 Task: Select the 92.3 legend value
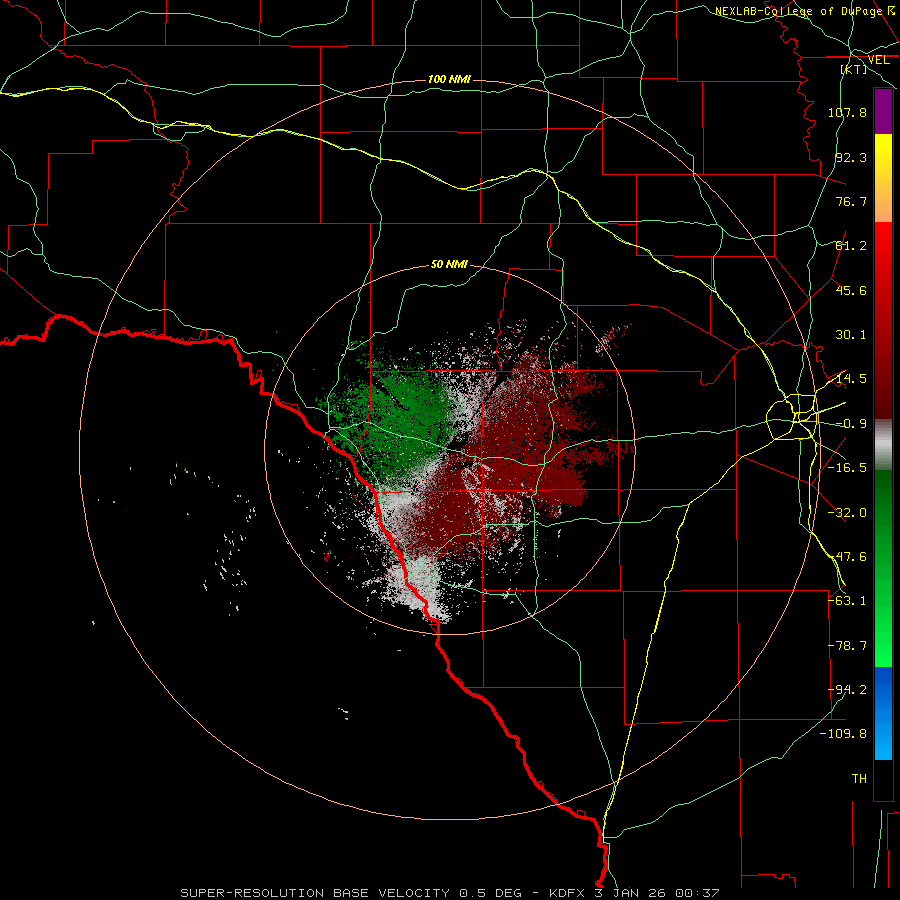click(851, 157)
